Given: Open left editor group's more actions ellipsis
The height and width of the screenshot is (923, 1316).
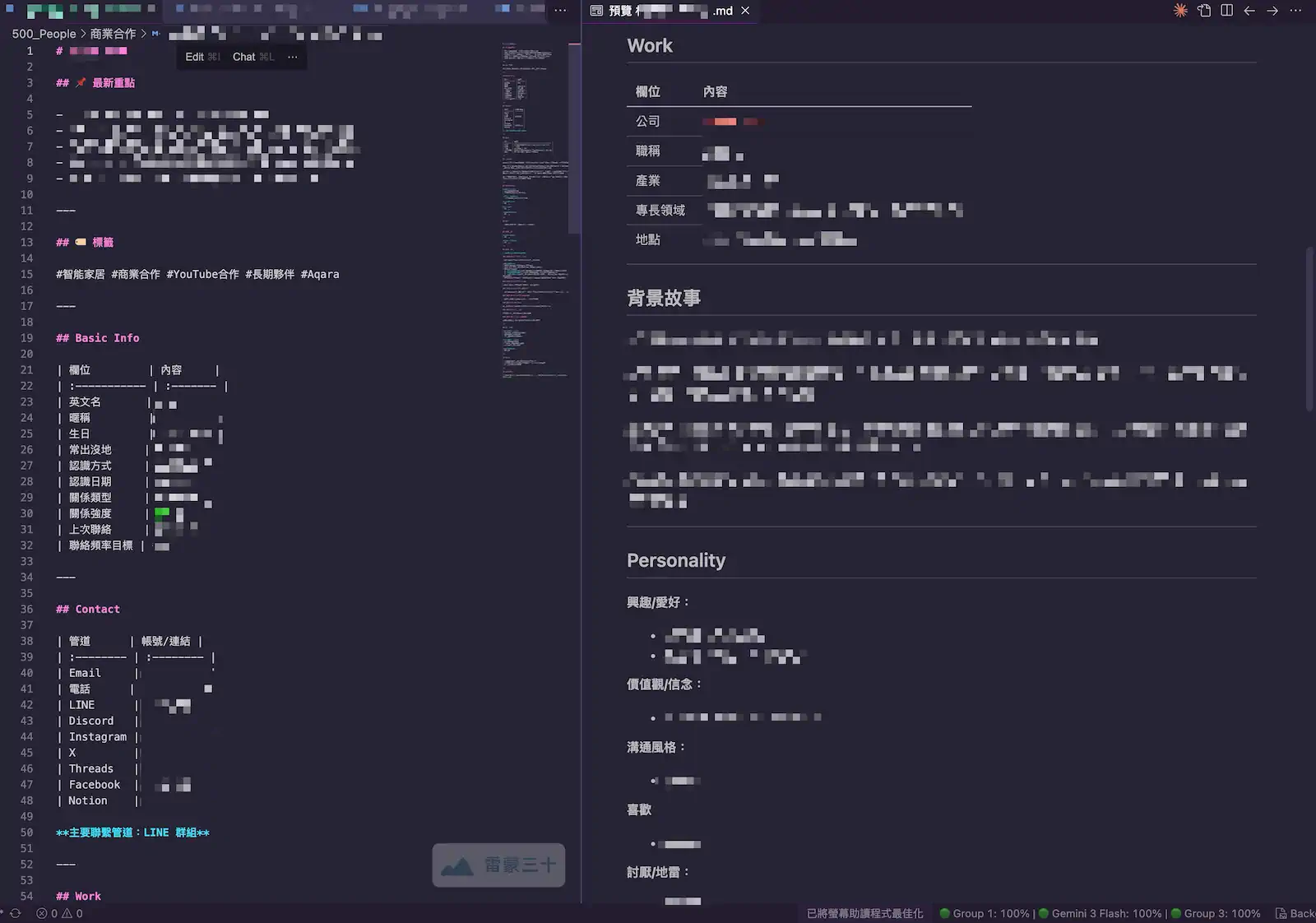Looking at the screenshot, I should [x=560, y=11].
